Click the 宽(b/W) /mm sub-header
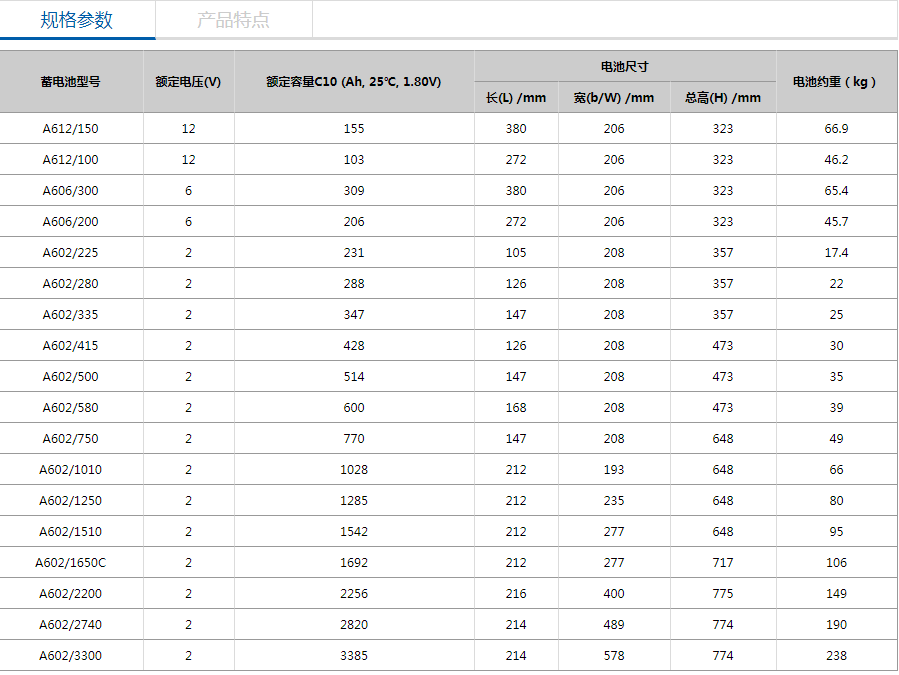Screen dimensions: 899x675 pyautogui.click(x=614, y=97)
